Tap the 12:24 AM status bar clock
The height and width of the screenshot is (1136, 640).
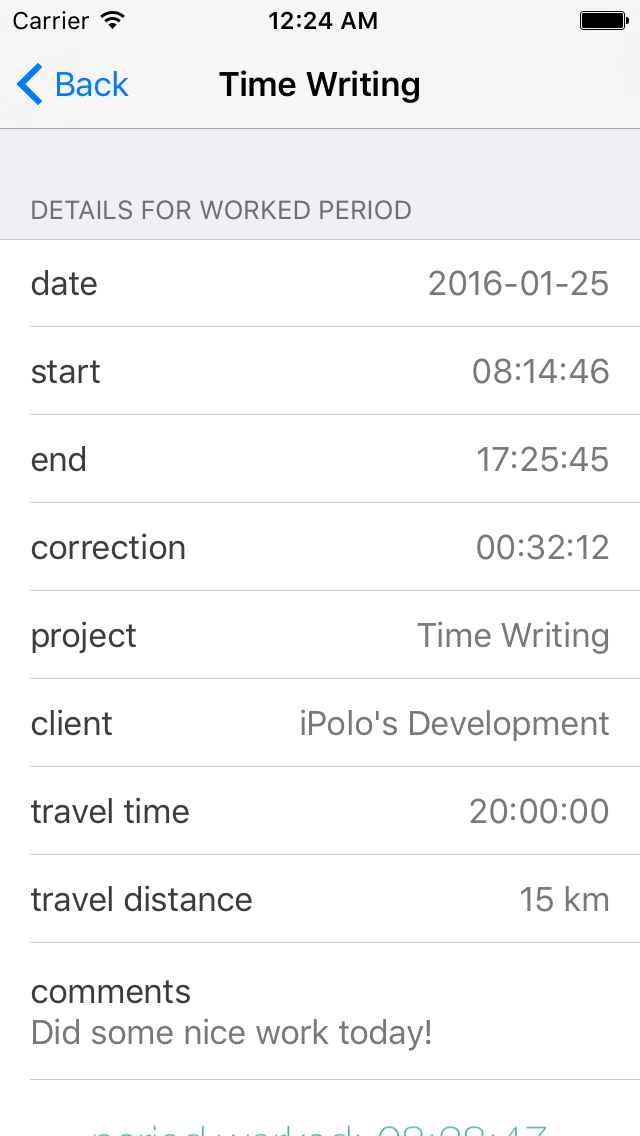point(322,20)
